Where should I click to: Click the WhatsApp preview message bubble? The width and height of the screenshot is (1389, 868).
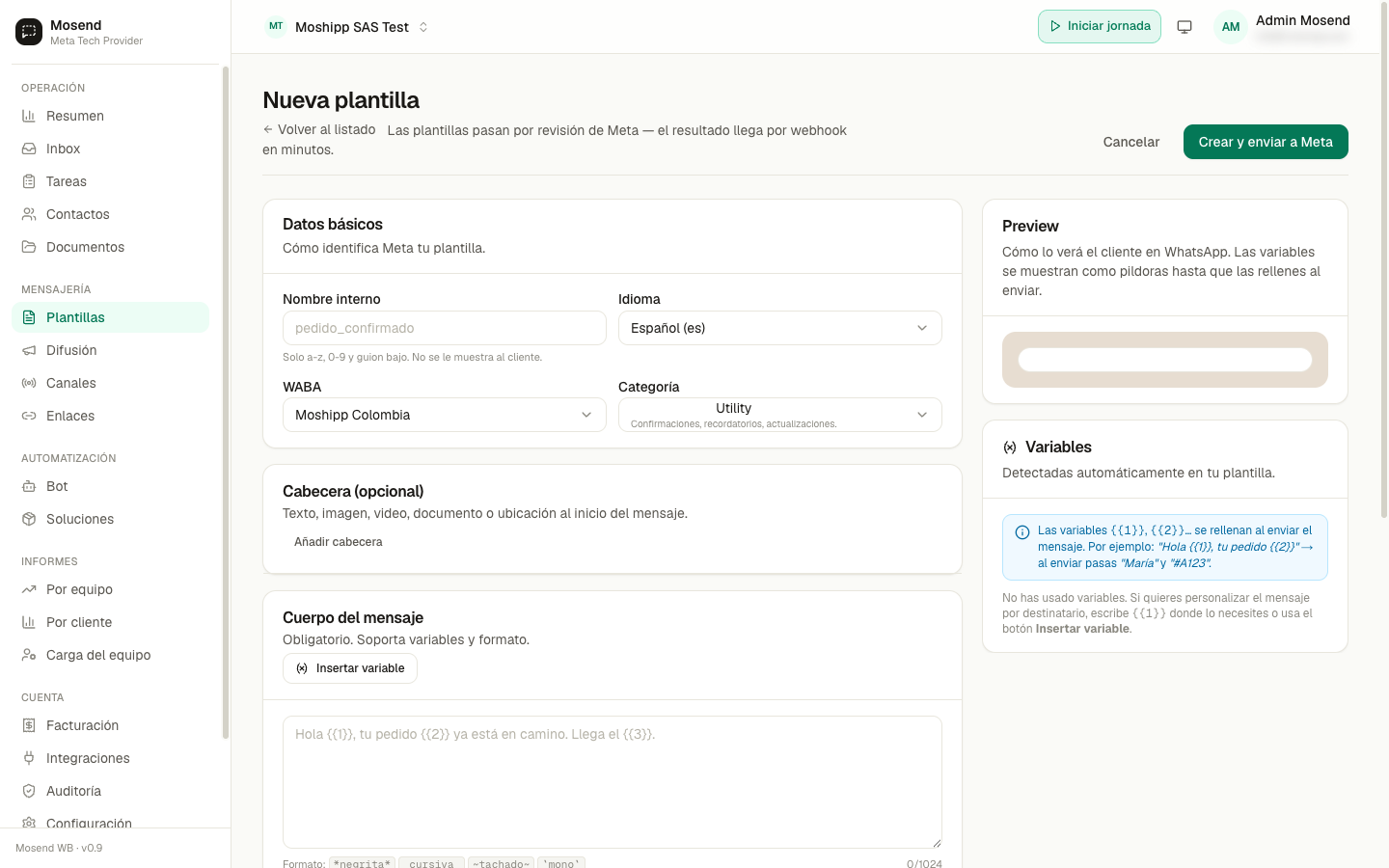click(1165, 360)
